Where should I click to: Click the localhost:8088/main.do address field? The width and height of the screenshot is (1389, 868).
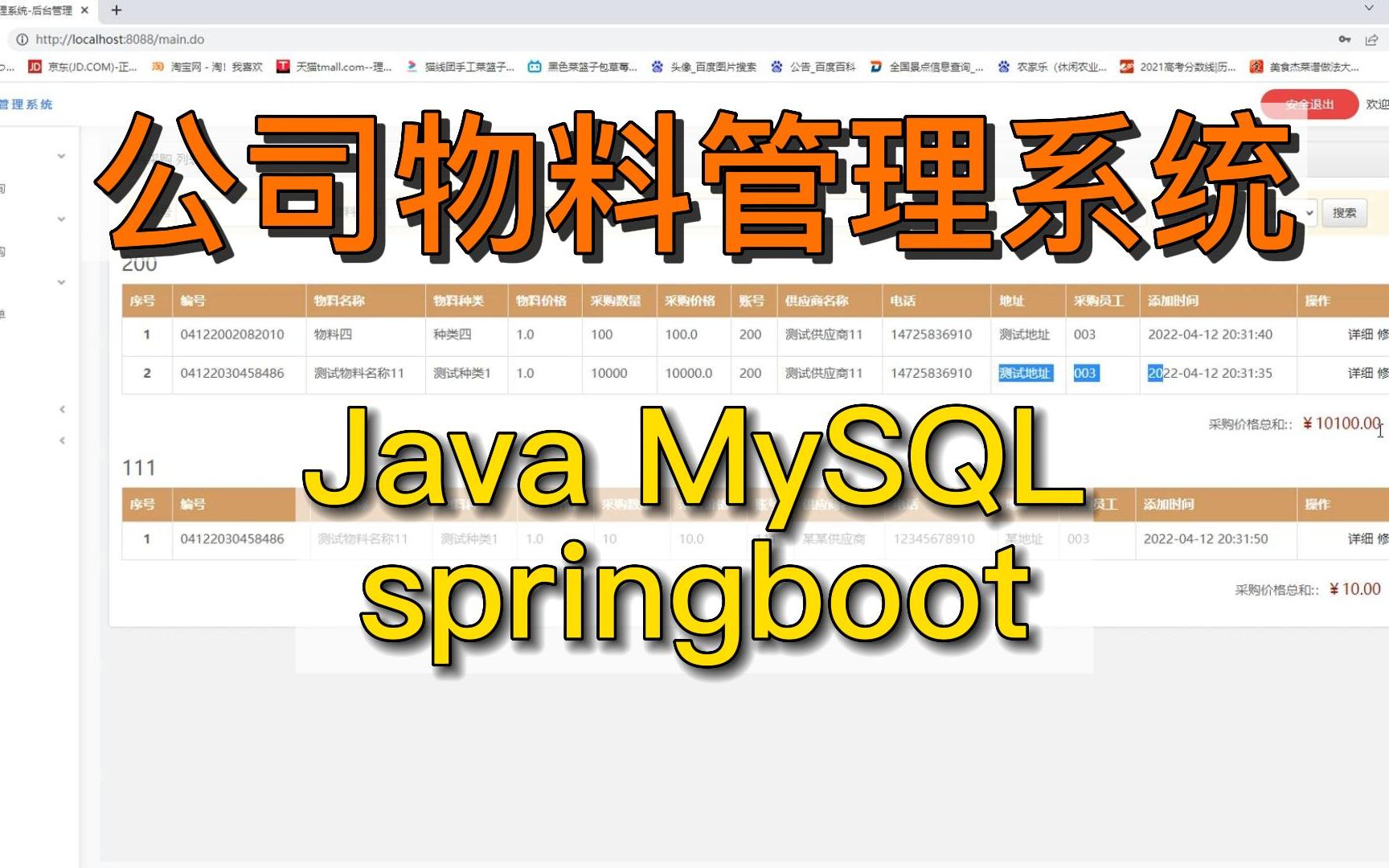(120, 39)
